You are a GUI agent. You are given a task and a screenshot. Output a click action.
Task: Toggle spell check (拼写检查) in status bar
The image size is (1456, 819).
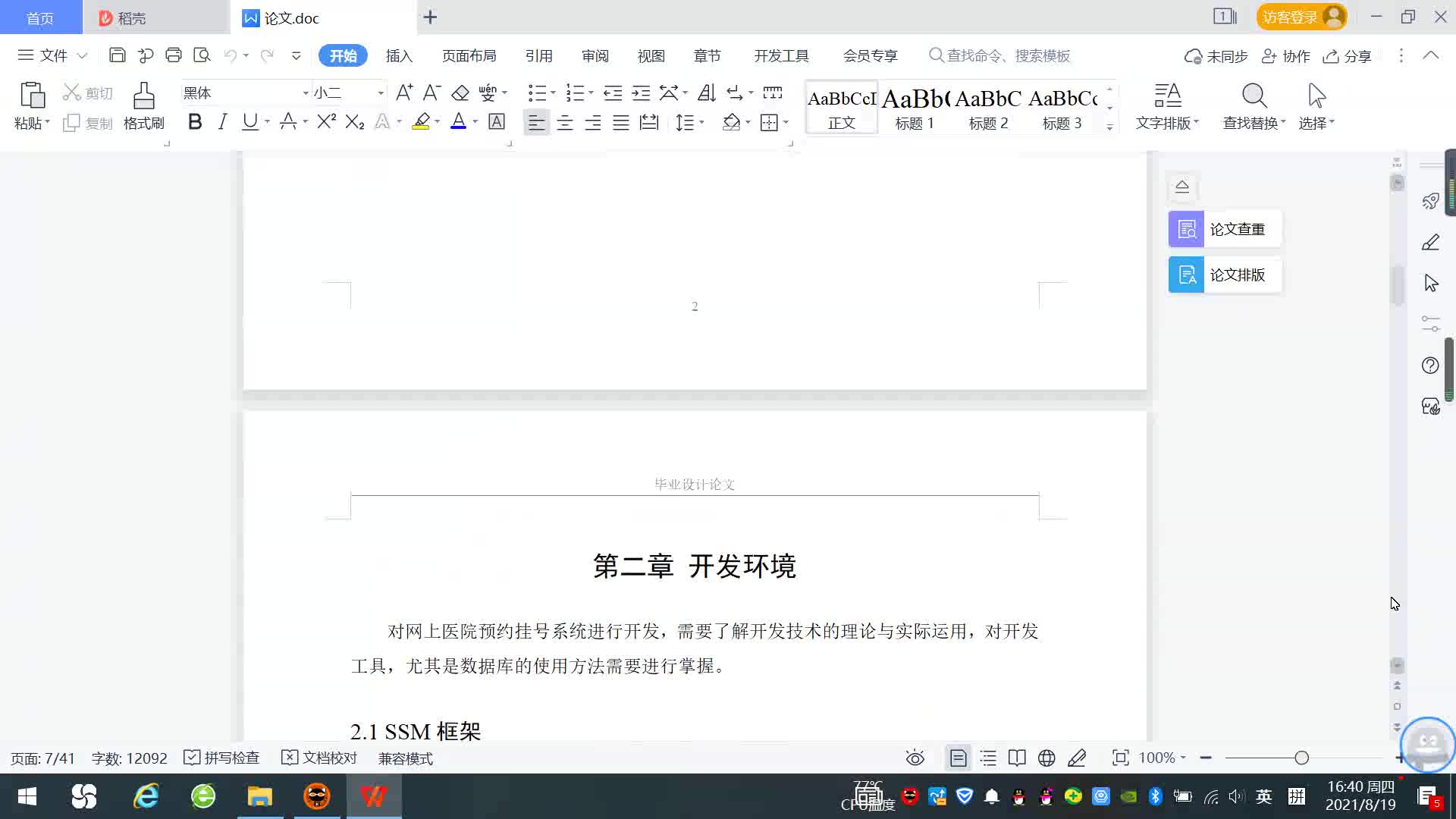[x=222, y=758]
